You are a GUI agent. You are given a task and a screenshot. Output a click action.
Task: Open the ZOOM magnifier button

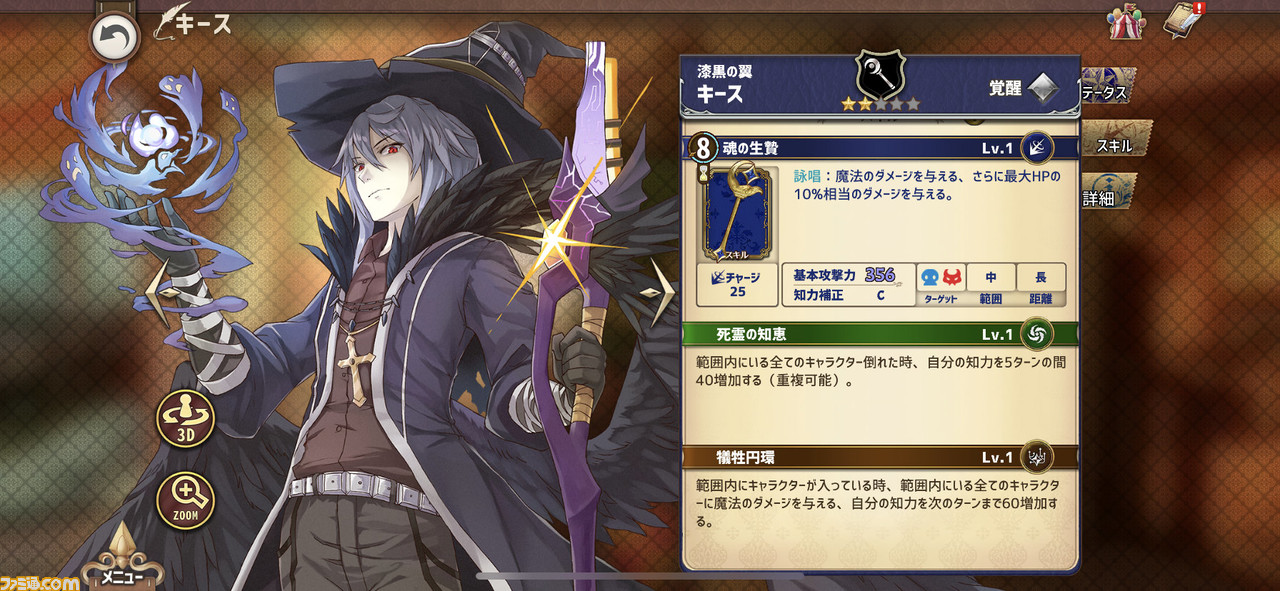pos(185,500)
